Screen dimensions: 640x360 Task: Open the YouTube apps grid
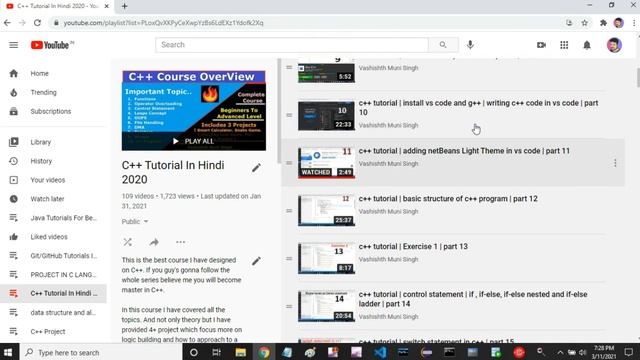[564, 45]
